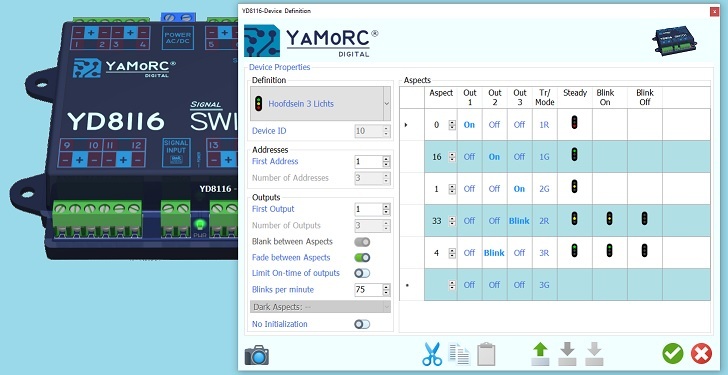The height and width of the screenshot is (375, 728).
Task: Enable Limit On-time of outputs
Action: point(362,273)
